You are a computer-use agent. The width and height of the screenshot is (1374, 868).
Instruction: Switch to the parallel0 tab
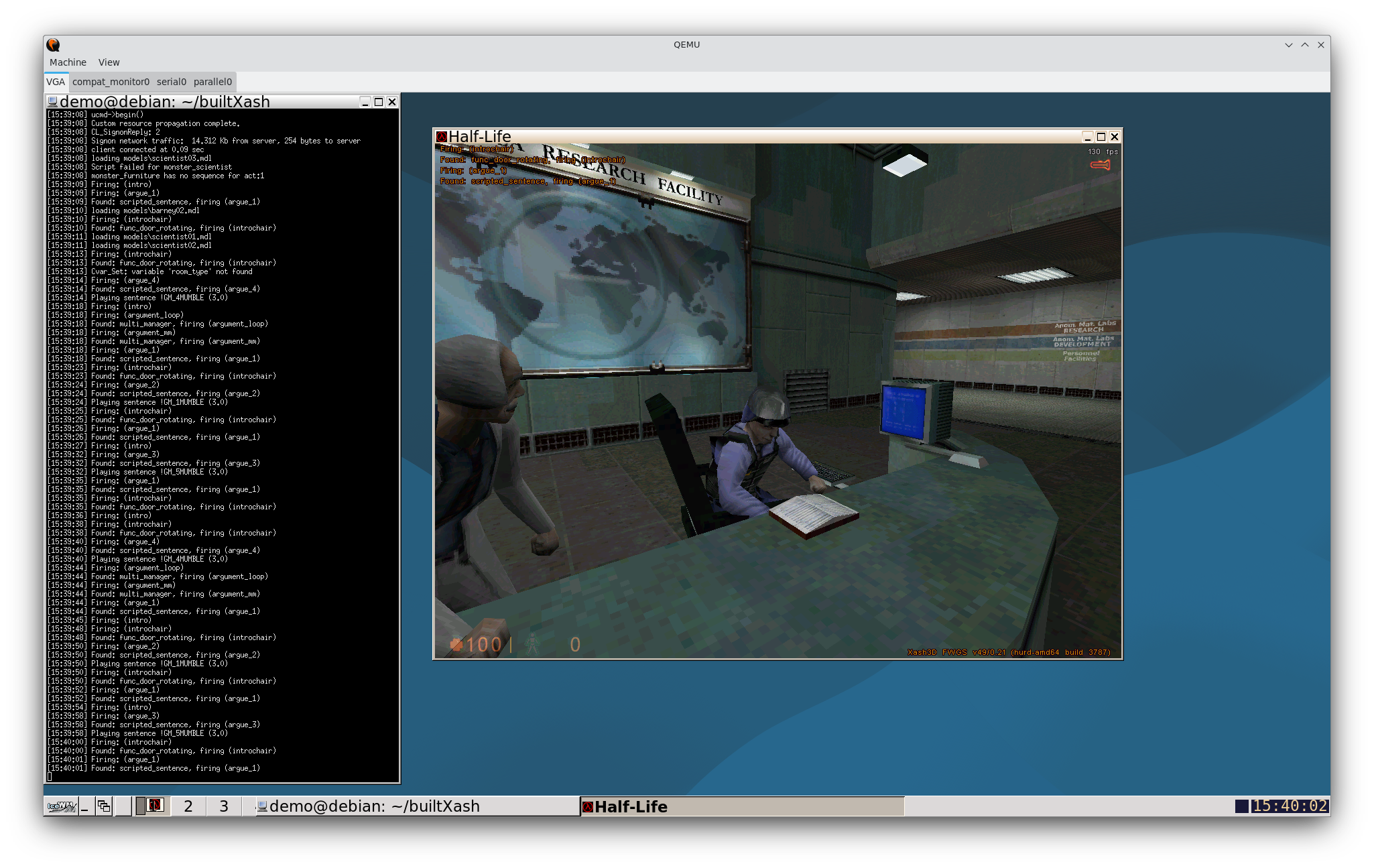[x=212, y=82]
